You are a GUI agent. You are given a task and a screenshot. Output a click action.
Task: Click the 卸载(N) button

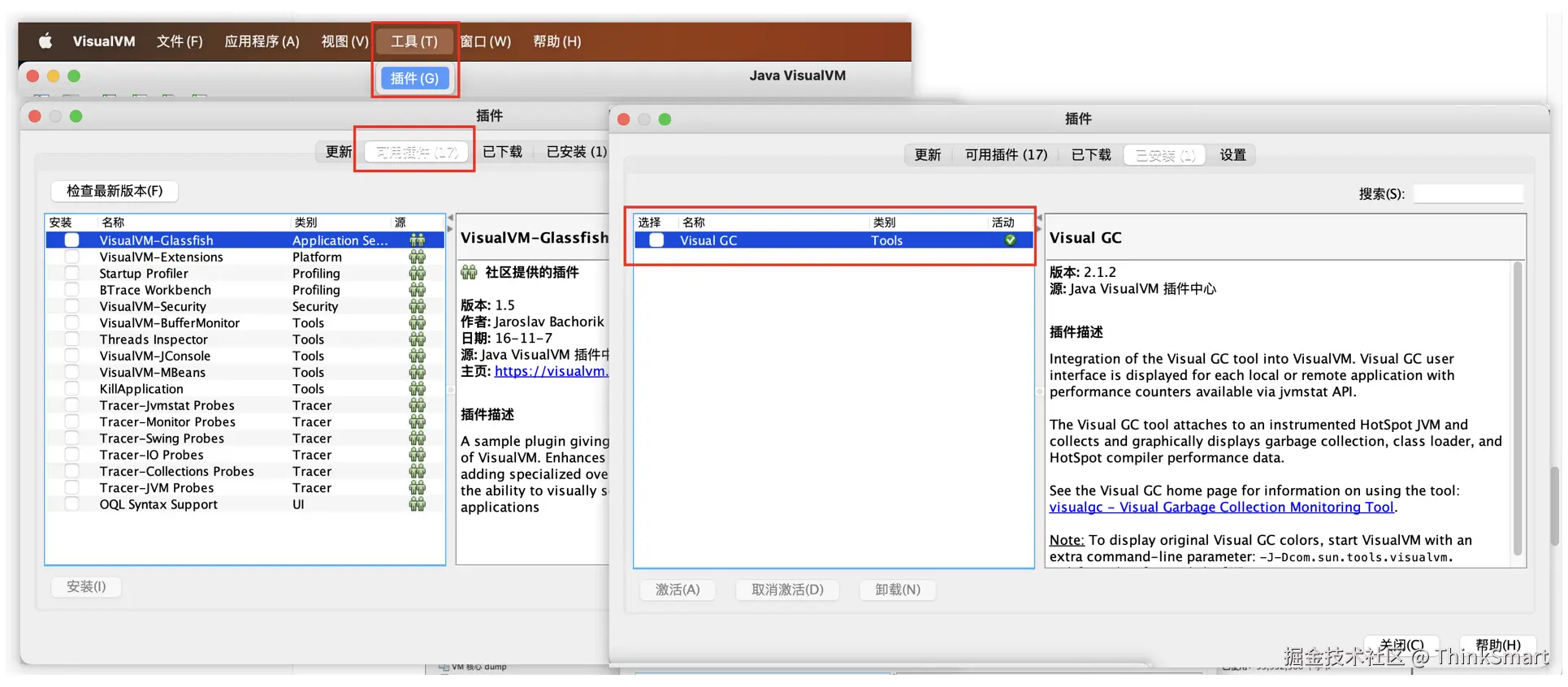pos(898,590)
